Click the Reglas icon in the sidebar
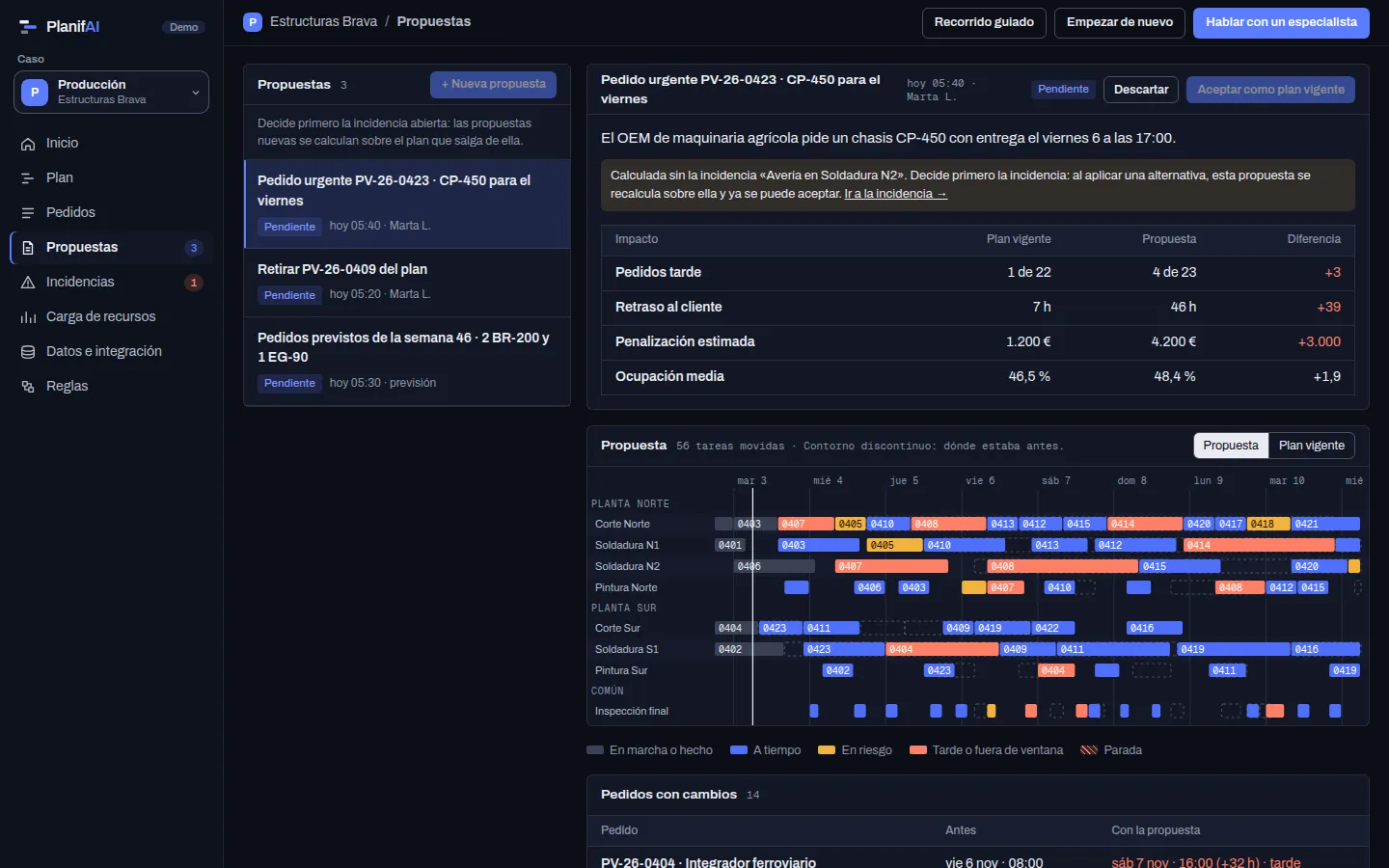Screen dimensions: 1389x868 (x=28, y=387)
